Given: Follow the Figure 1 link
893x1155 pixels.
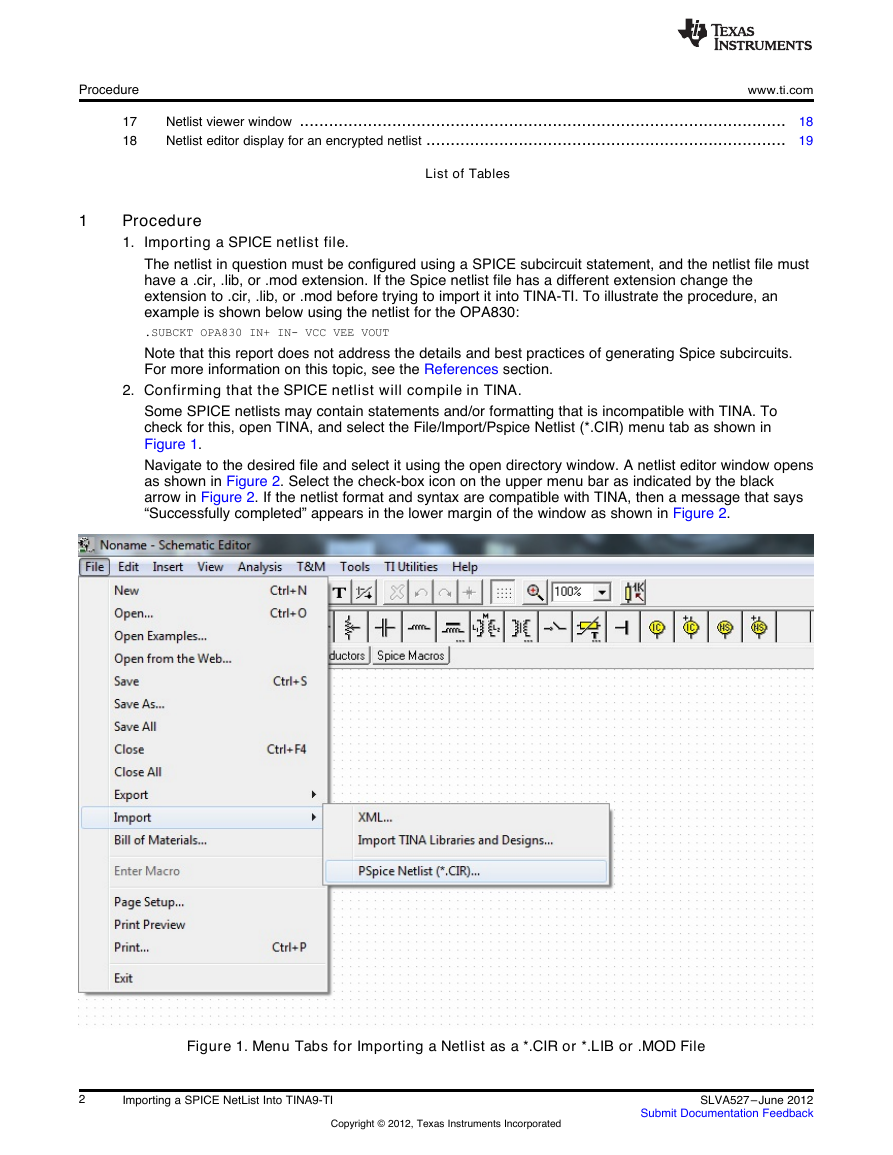Looking at the screenshot, I should [171, 444].
